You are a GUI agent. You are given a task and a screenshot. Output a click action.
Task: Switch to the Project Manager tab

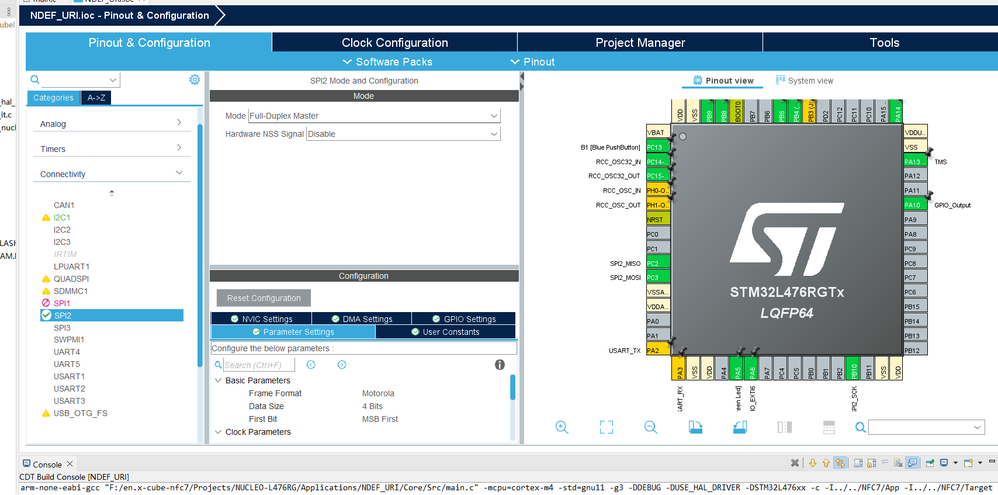point(640,43)
